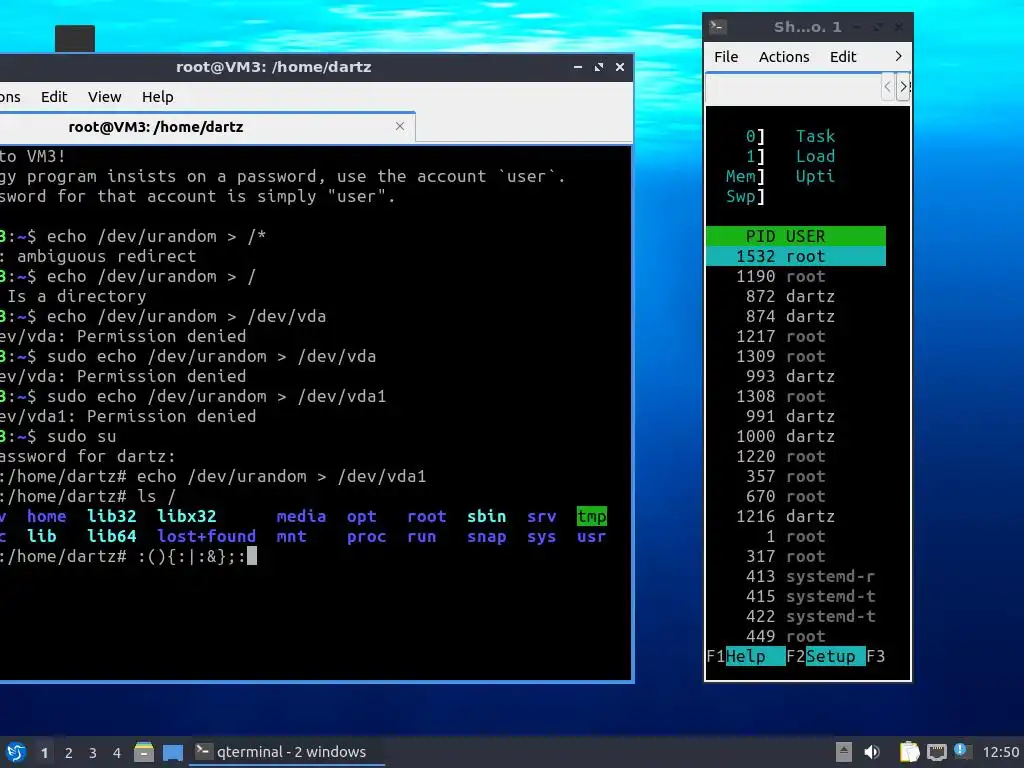1024x768 pixels.
Task: Open the volume speaker tray icon
Action: tap(872, 752)
